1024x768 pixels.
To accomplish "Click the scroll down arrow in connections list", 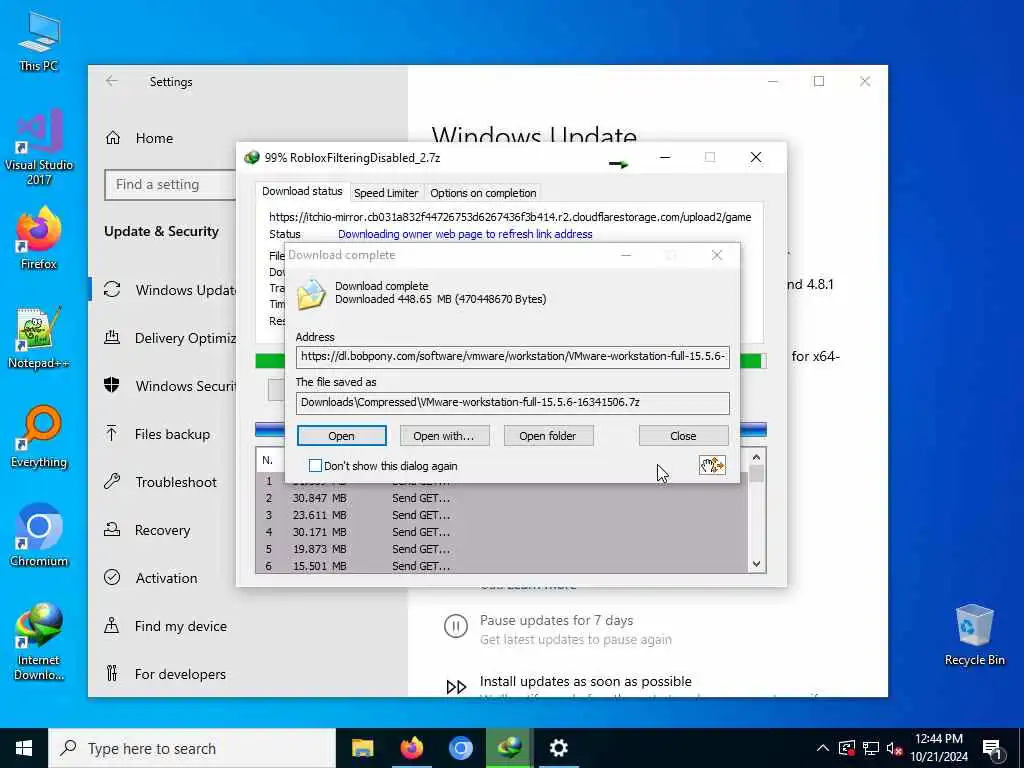I will (x=756, y=564).
